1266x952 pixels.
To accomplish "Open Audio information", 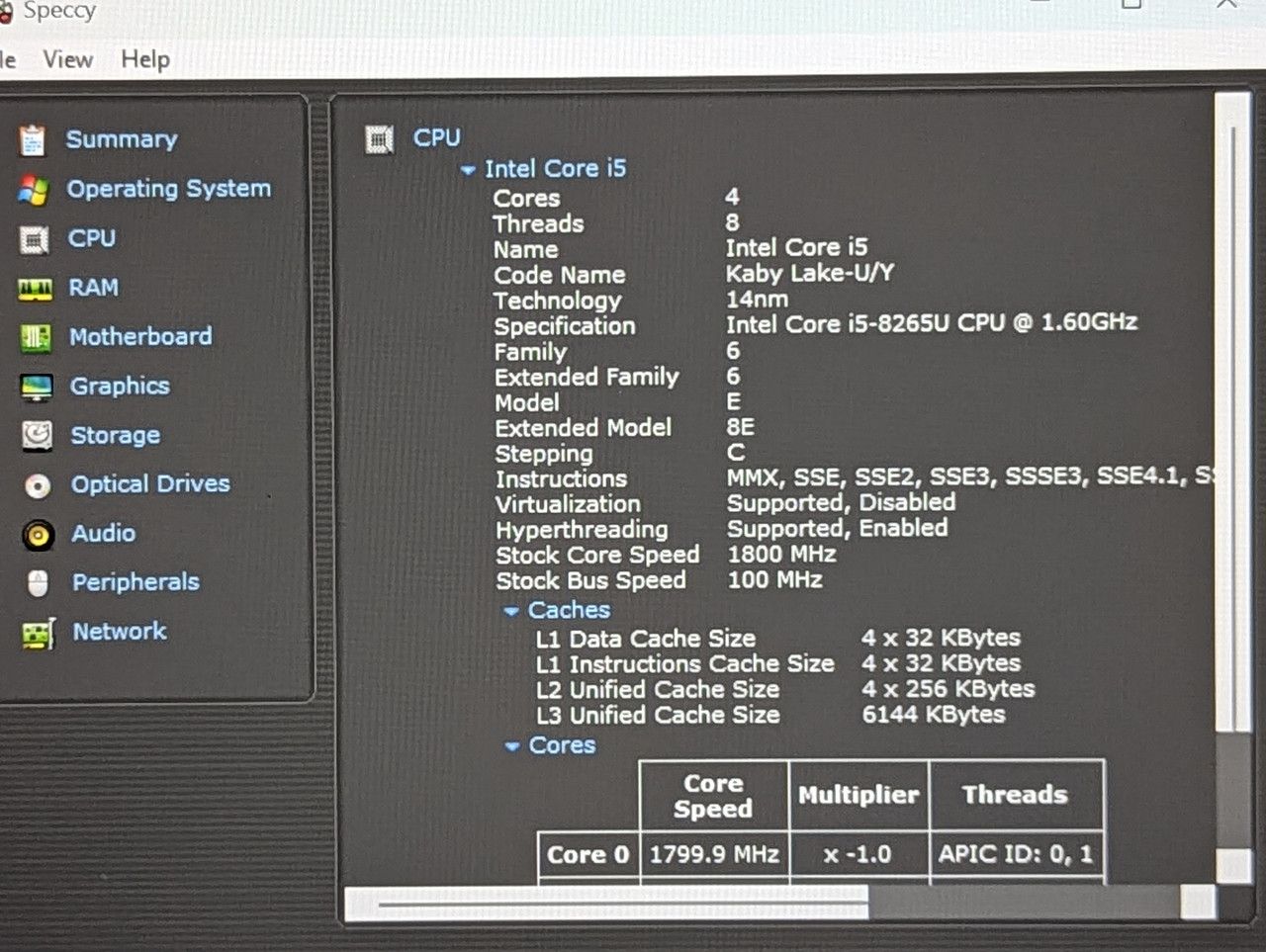I will point(104,534).
